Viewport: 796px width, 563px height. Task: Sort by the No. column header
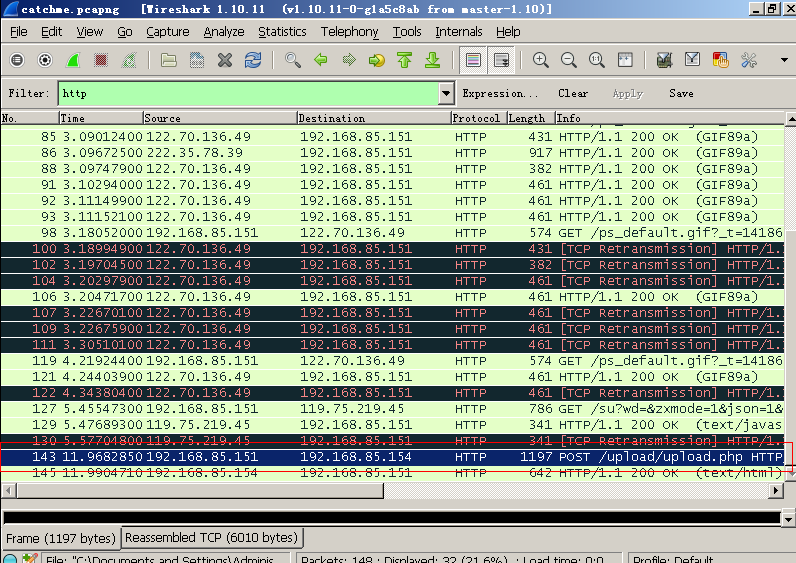[29, 118]
